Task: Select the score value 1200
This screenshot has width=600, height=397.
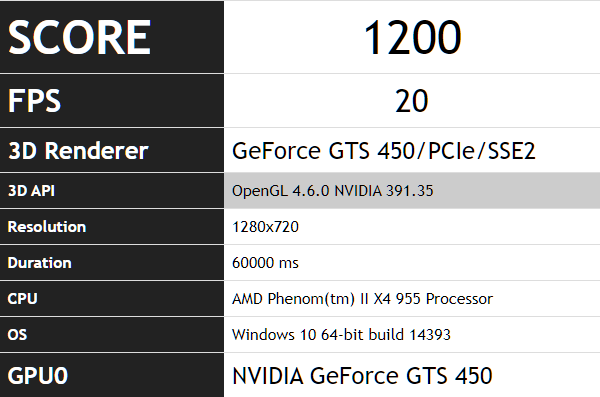Action: [412, 38]
